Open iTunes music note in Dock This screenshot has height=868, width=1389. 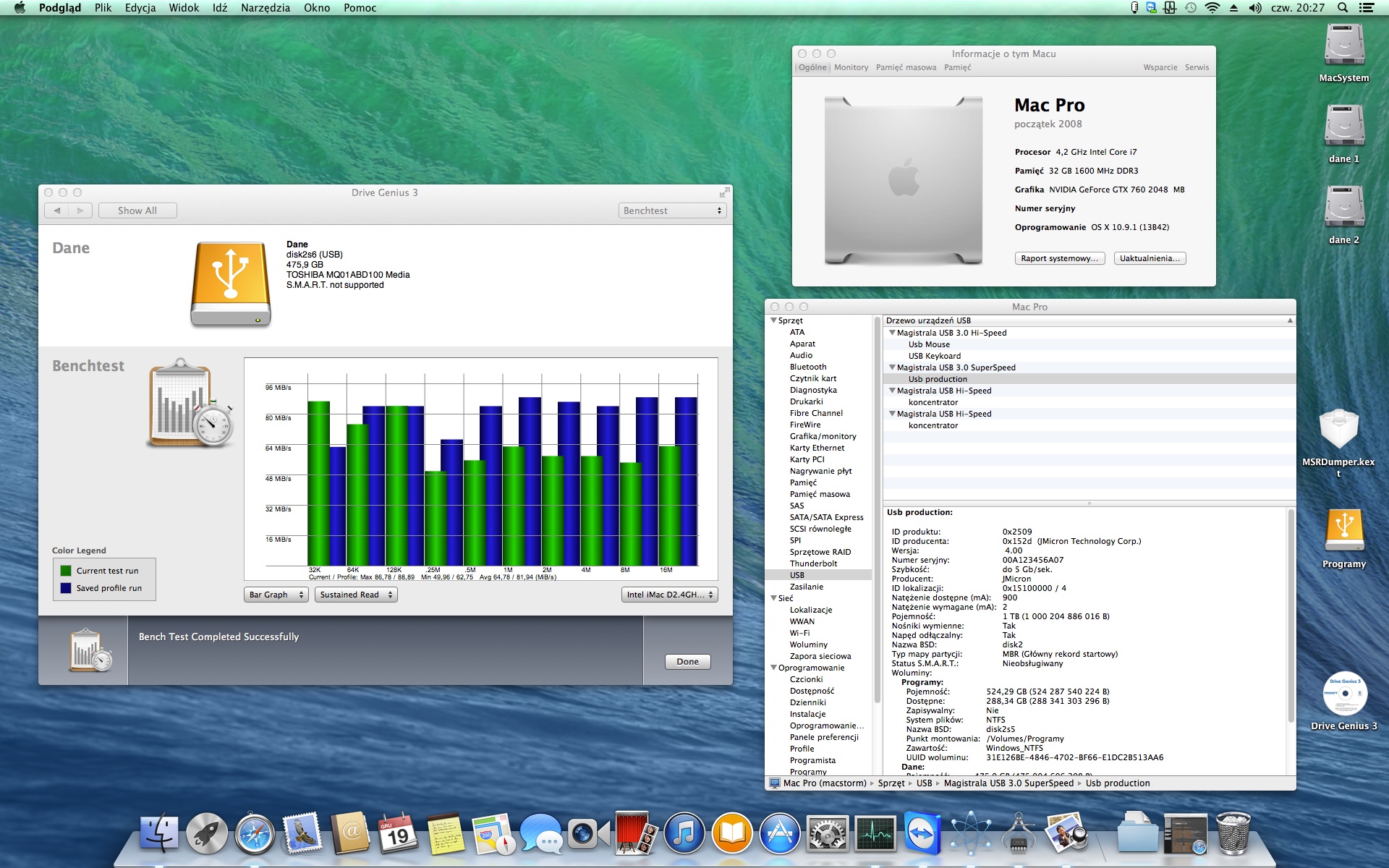click(684, 833)
